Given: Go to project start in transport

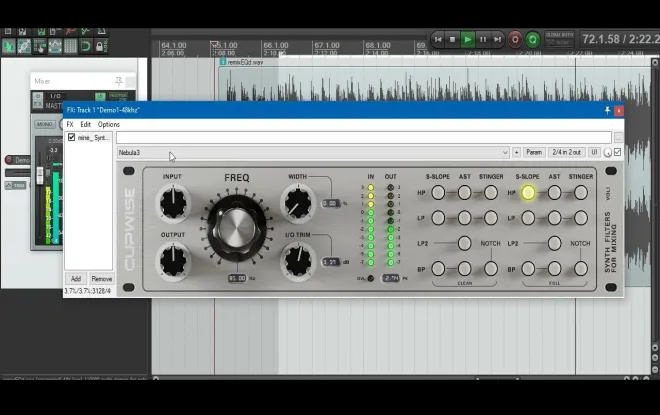Looking at the screenshot, I should (x=438, y=40).
